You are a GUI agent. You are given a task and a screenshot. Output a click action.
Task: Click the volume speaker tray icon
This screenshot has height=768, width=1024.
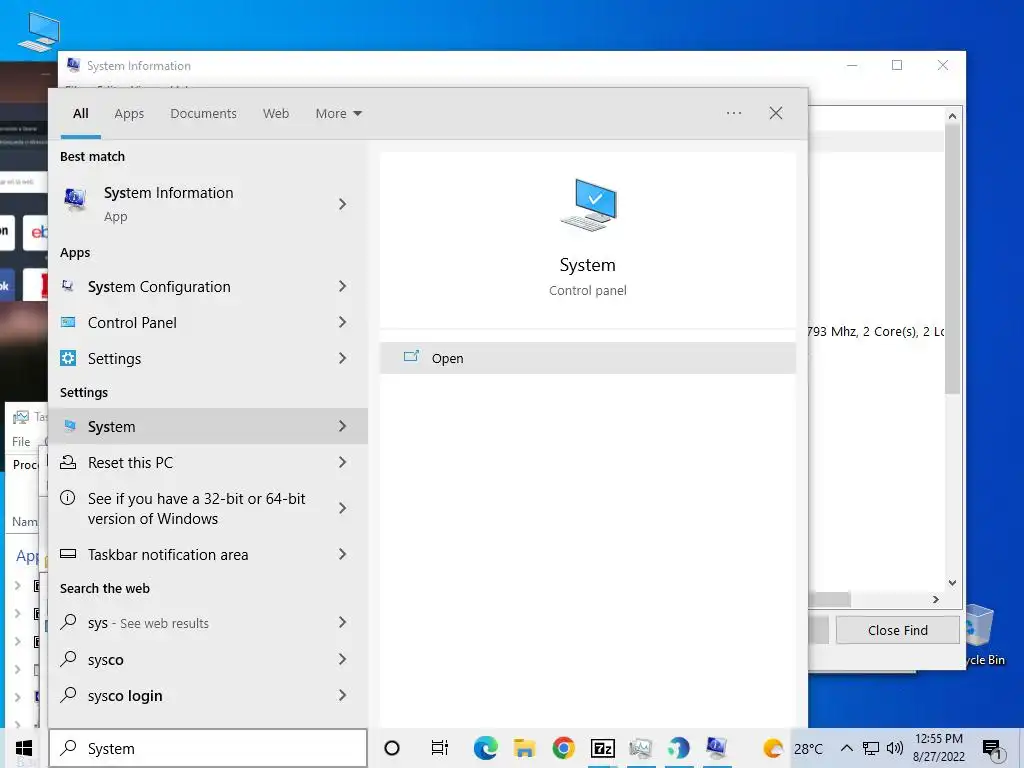[895, 748]
